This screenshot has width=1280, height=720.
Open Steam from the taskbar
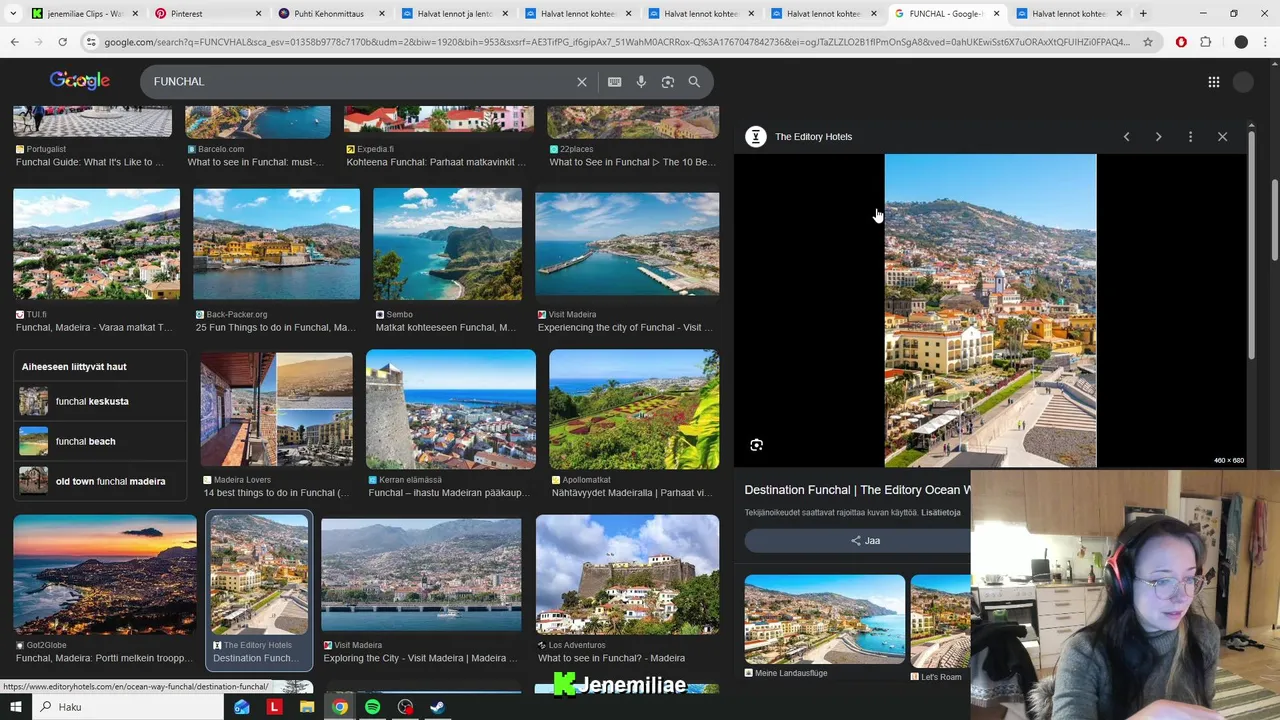click(x=437, y=707)
